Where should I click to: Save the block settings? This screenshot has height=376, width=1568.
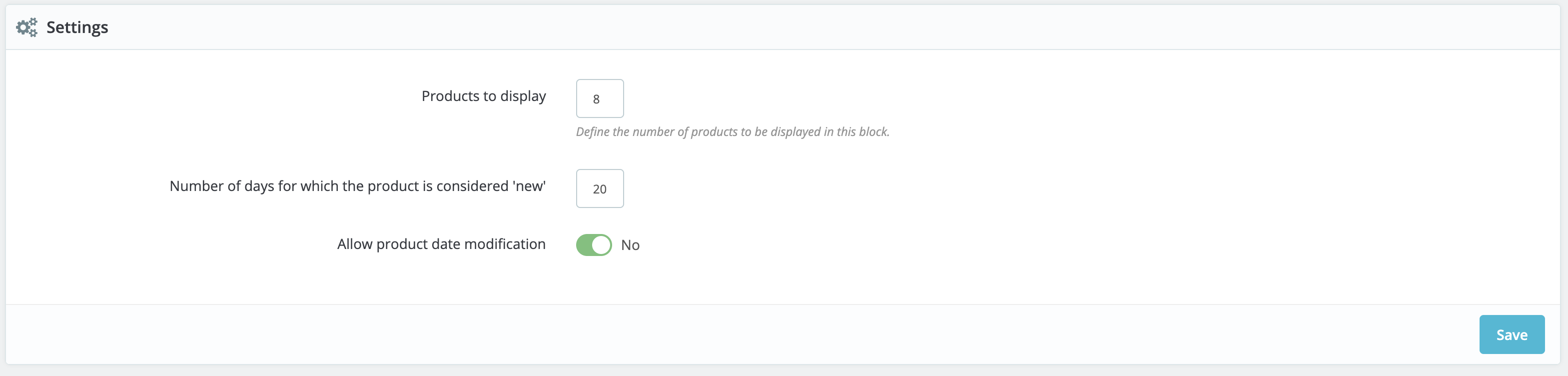(1512, 334)
